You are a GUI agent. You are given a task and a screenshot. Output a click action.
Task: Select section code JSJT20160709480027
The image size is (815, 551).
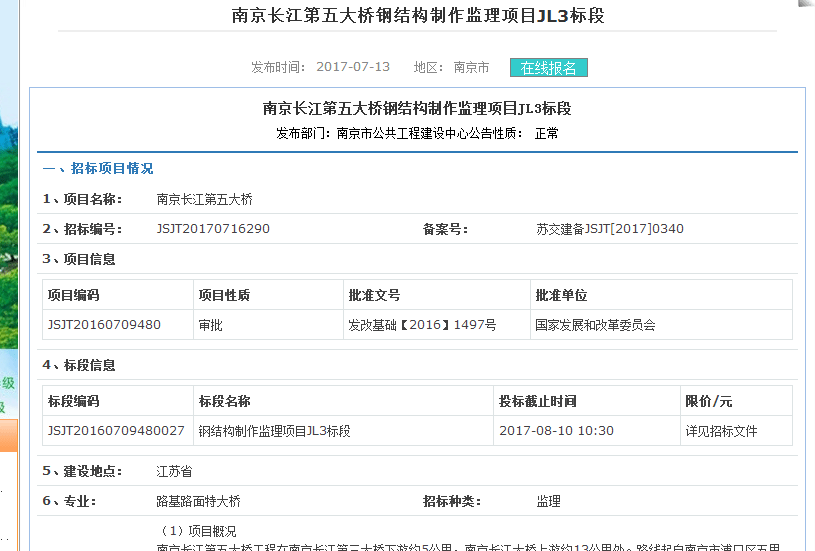click(x=116, y=431)
